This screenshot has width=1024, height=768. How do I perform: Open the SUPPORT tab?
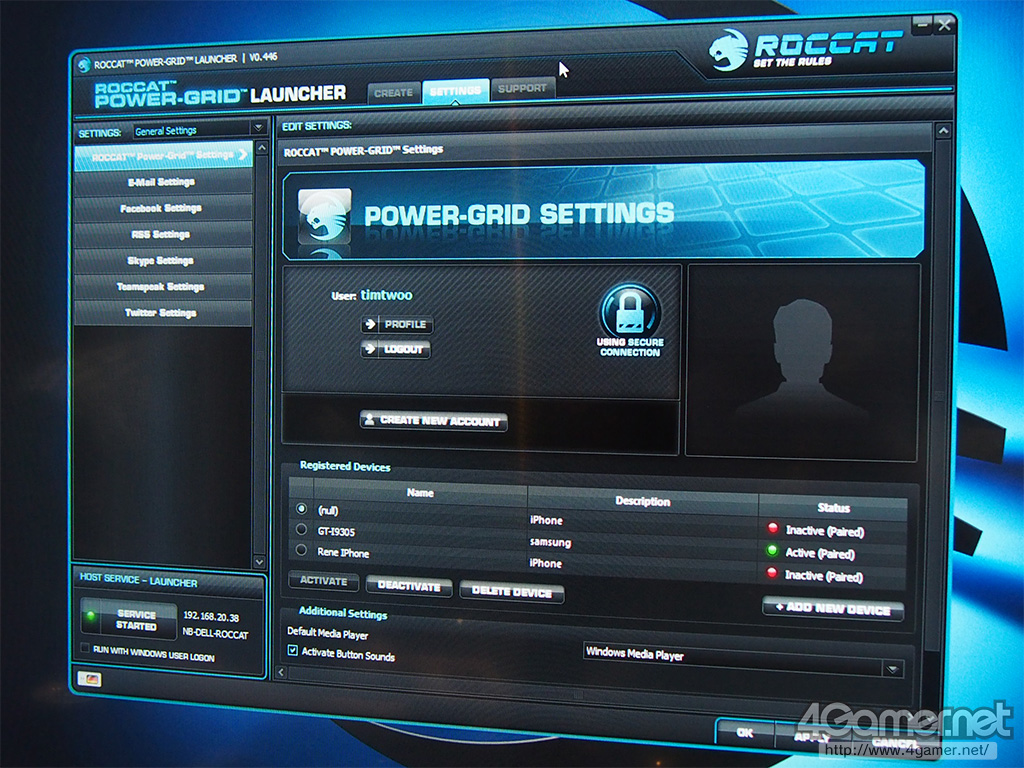tap(522, 88)
